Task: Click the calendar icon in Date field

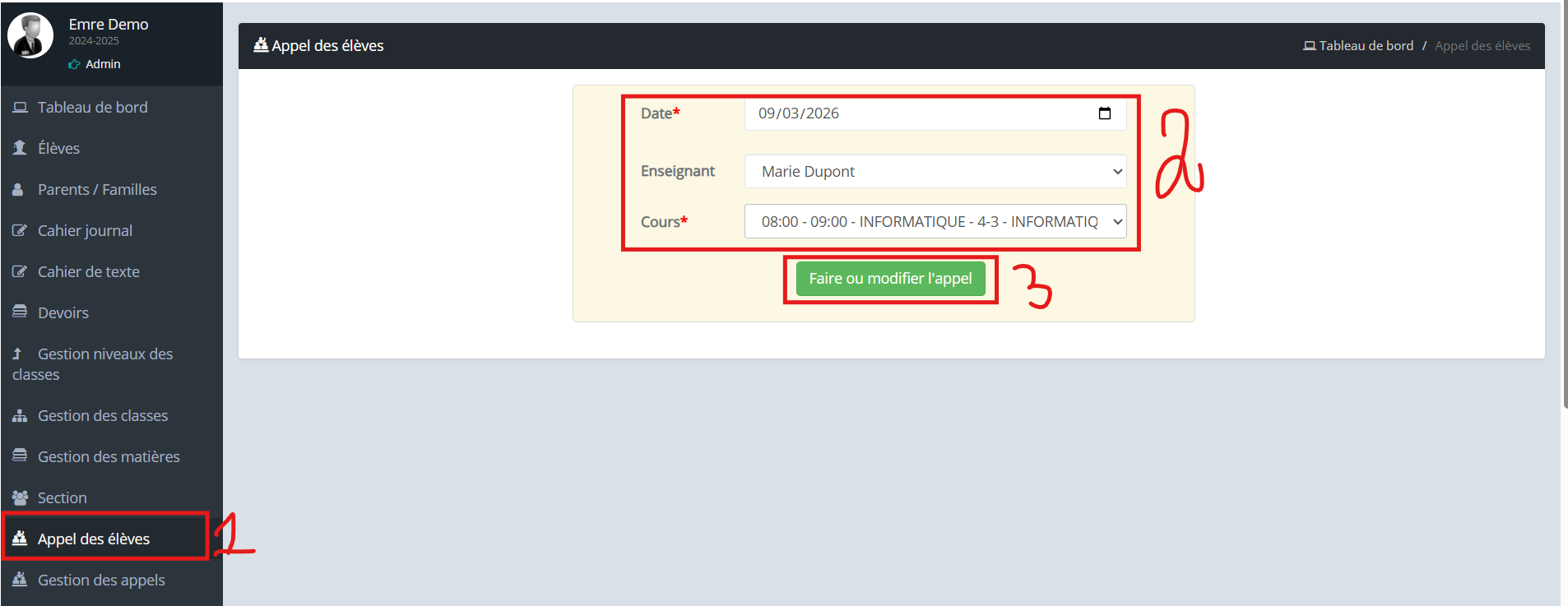Action: point(1104,113)
